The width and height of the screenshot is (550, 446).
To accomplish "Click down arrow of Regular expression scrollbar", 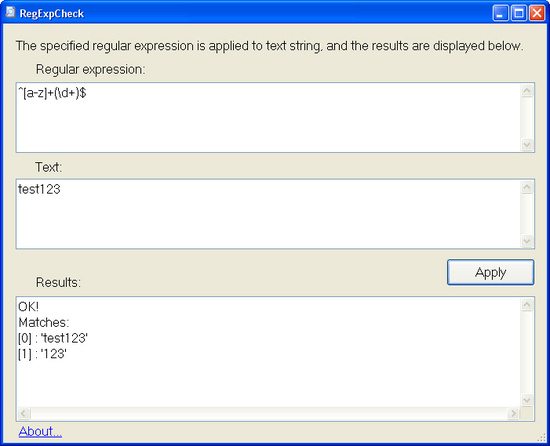I will point(527,144).
